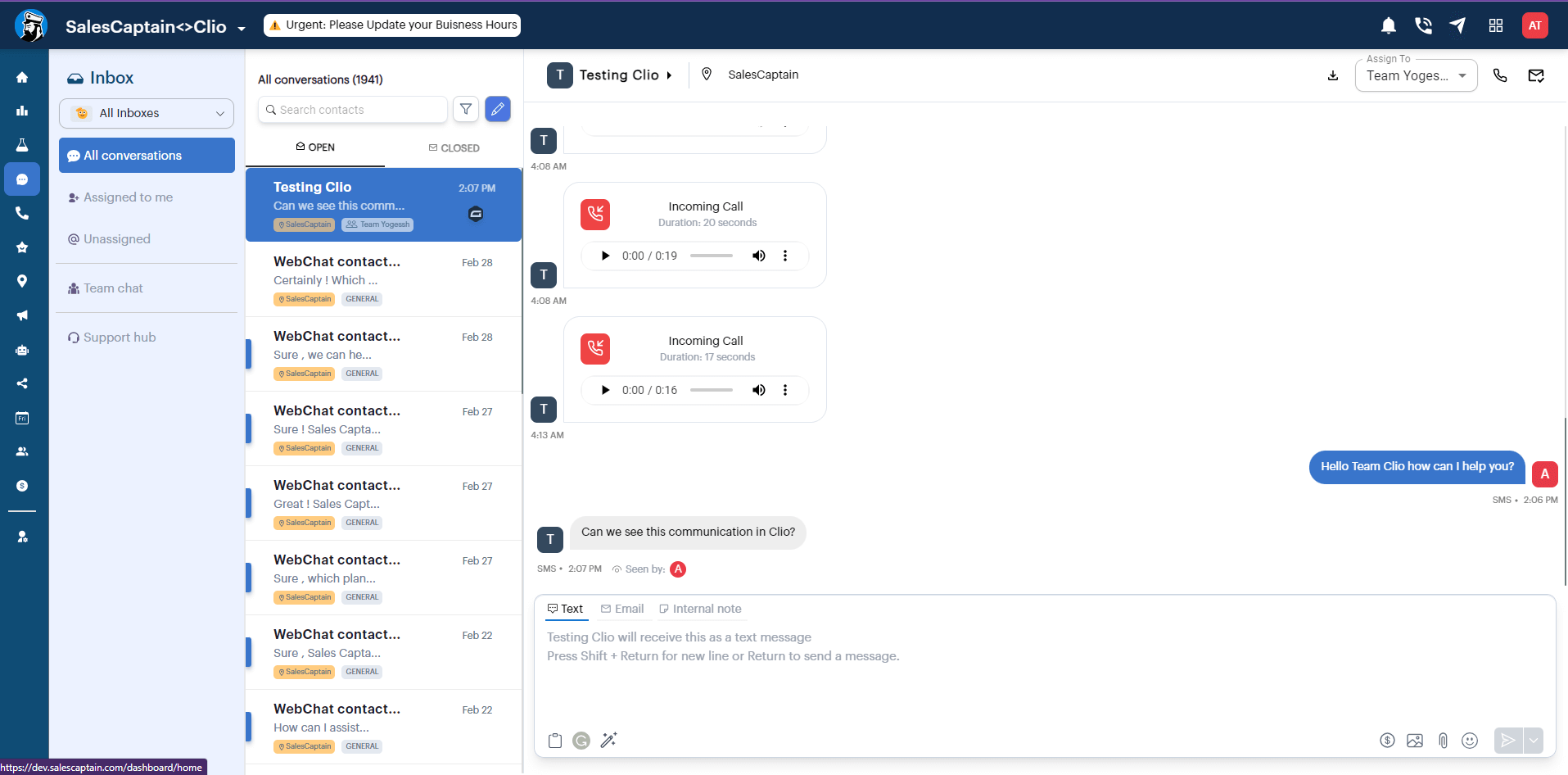Open the apps grid icon in the header
This screenshot has height=775, width=1568.
click(1496, 25)
